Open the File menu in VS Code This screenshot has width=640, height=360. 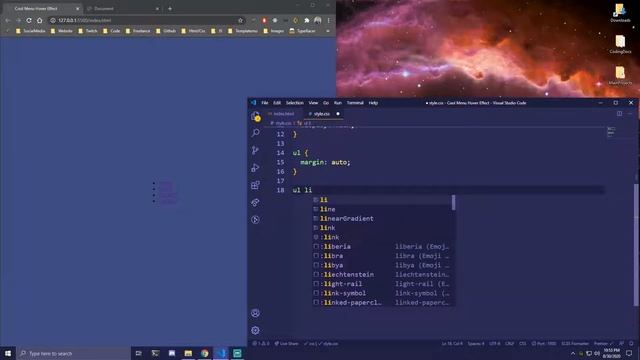265,103
